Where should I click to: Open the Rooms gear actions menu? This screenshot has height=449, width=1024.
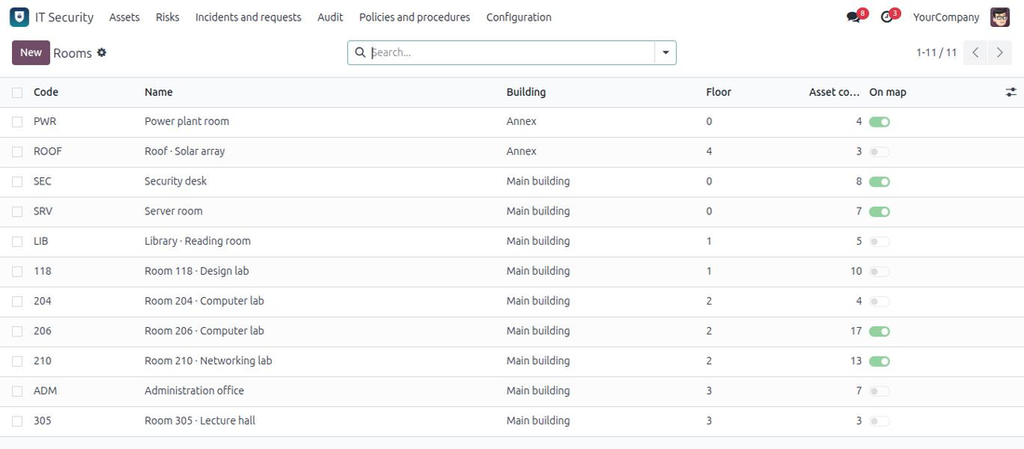101,52
